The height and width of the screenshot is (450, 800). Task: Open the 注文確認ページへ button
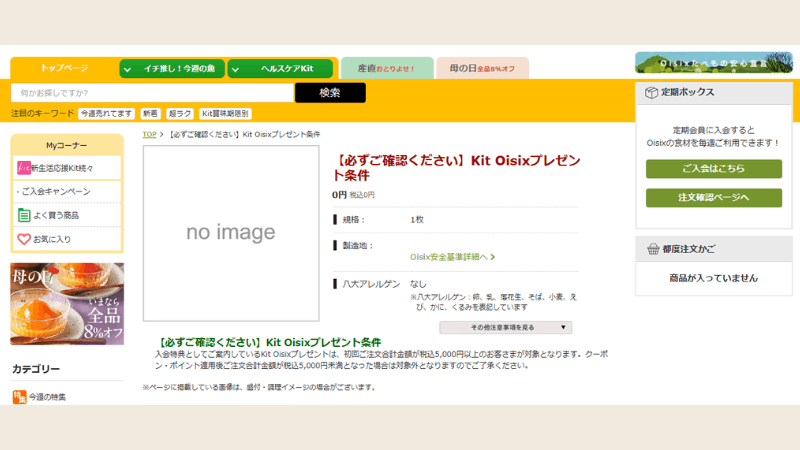coord(713,198)
